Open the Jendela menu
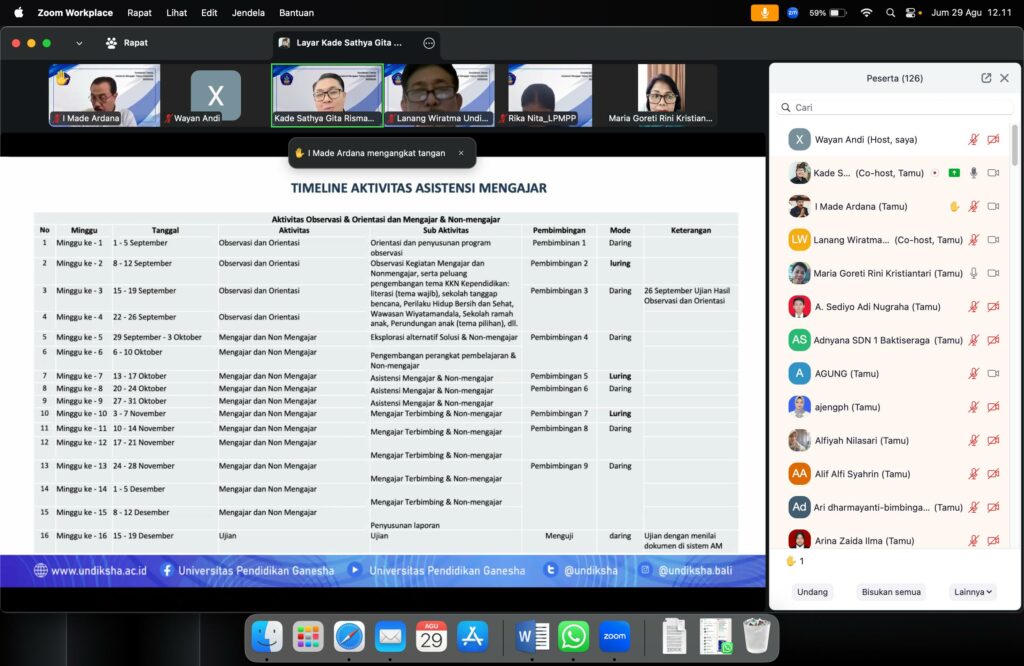 click(x=248, y=12)
